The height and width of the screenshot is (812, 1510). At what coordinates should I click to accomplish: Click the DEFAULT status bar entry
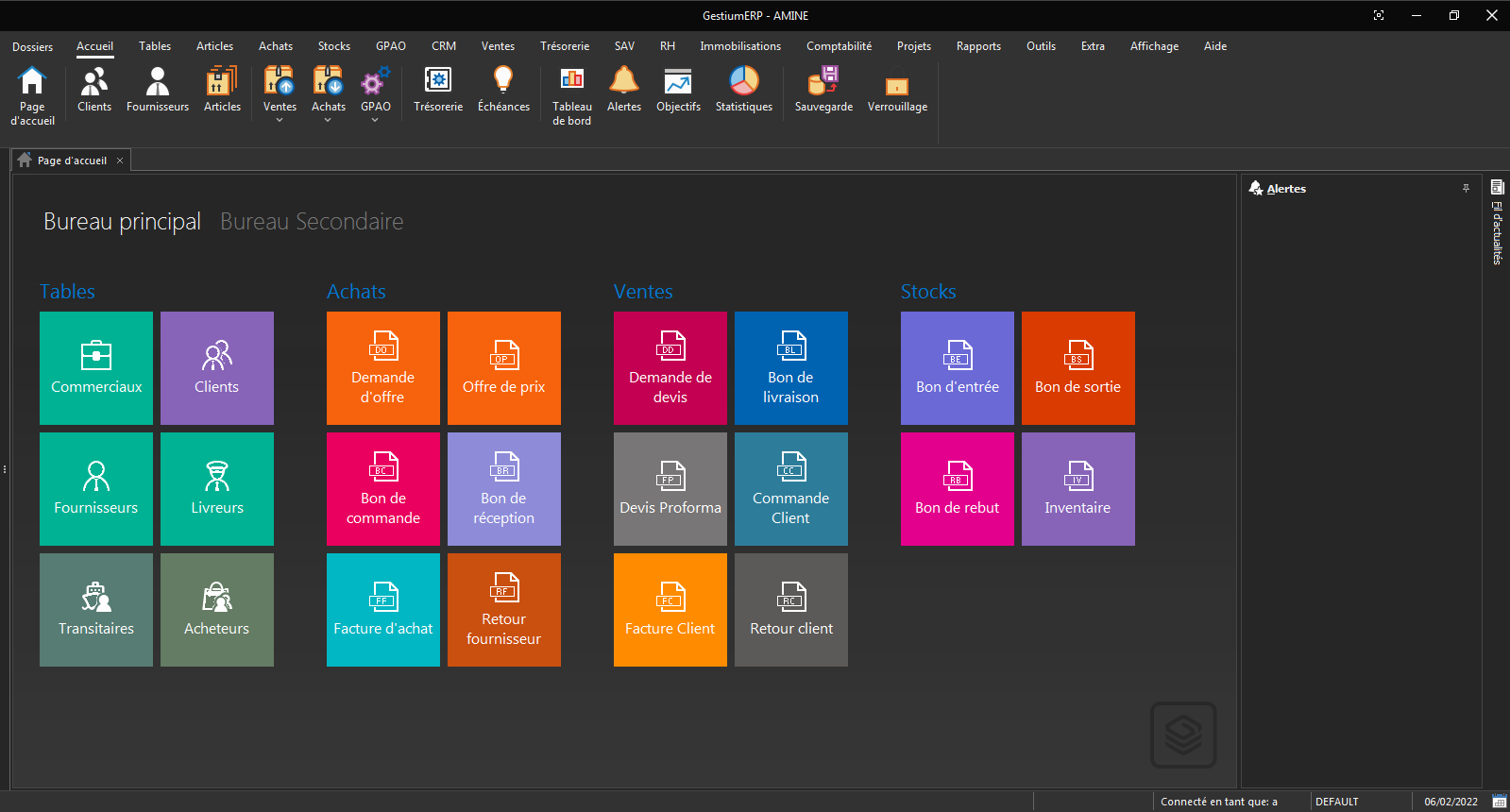pyautogui.click(x=1337, y=802)
